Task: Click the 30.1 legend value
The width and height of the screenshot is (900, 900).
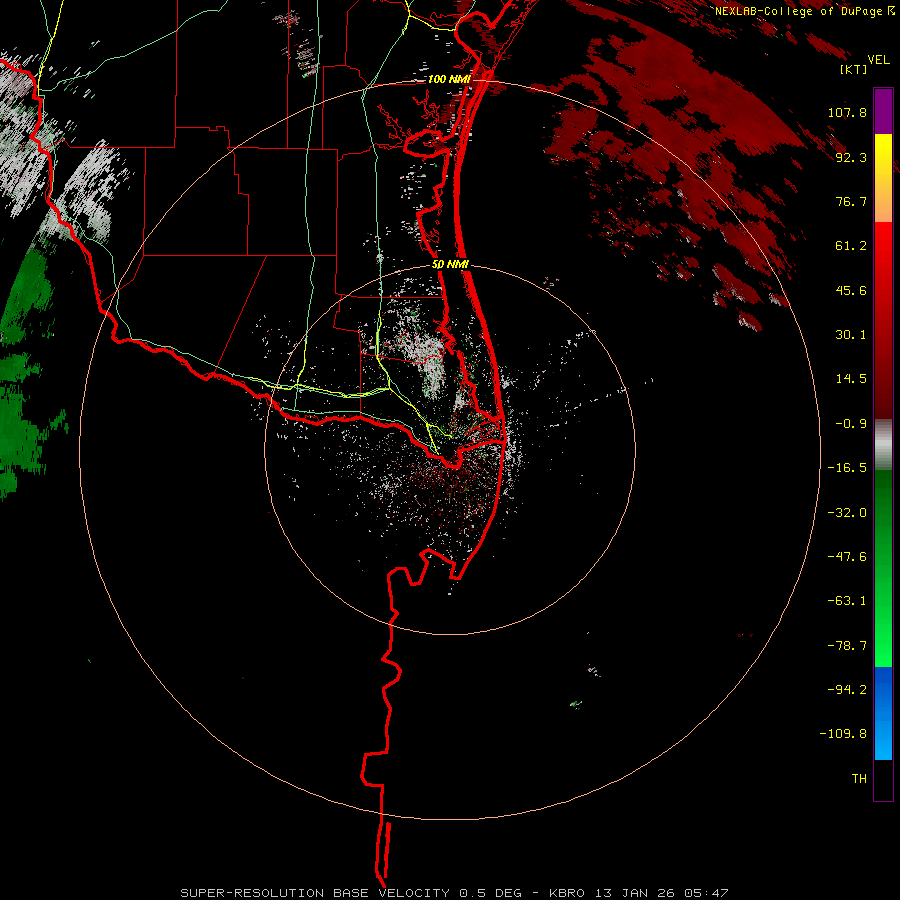Action: pyautogui.click(x=851, y=335)
